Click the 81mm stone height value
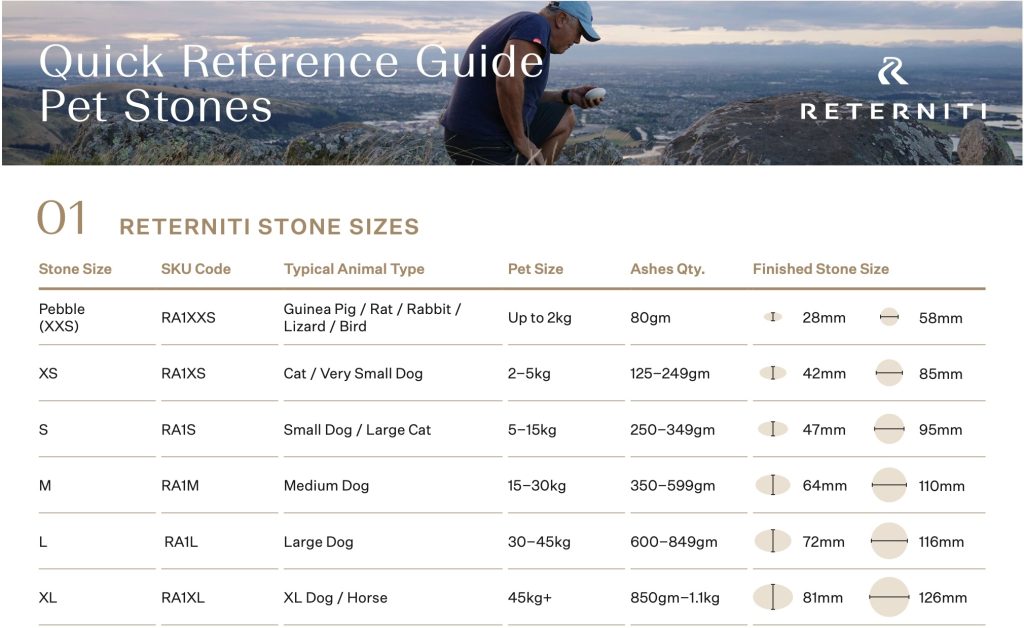1024x628 pixels. (823, 597)
